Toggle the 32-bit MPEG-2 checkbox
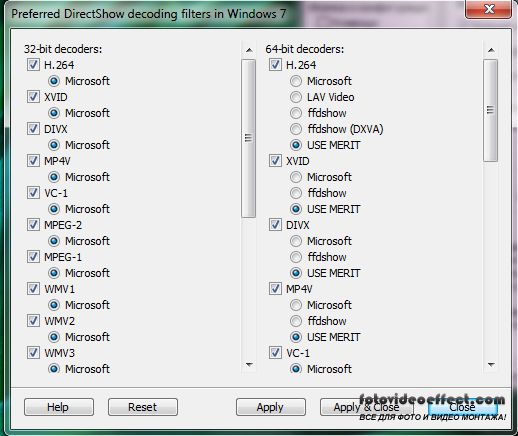 pyautogui.click(x=33, y=225)
